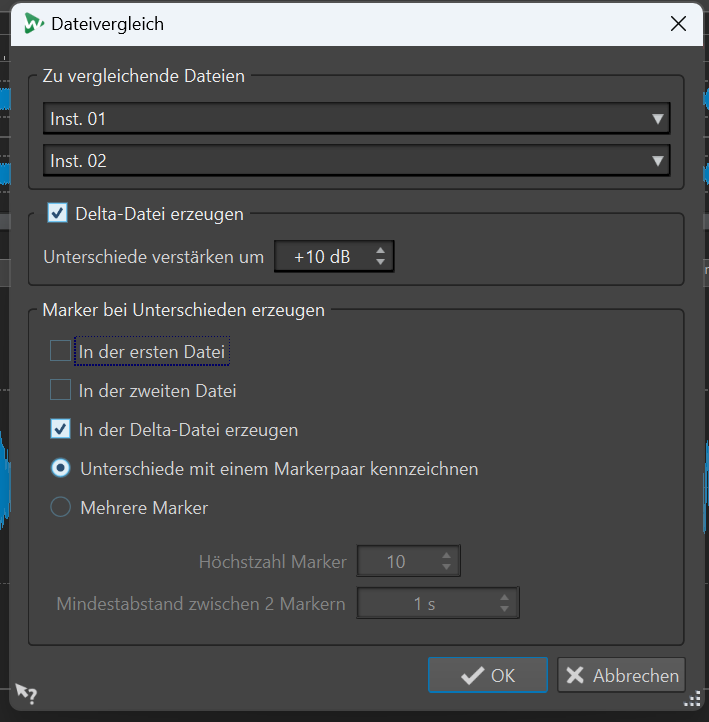Click the Höchstzahl Marker number field

point(397,562)
